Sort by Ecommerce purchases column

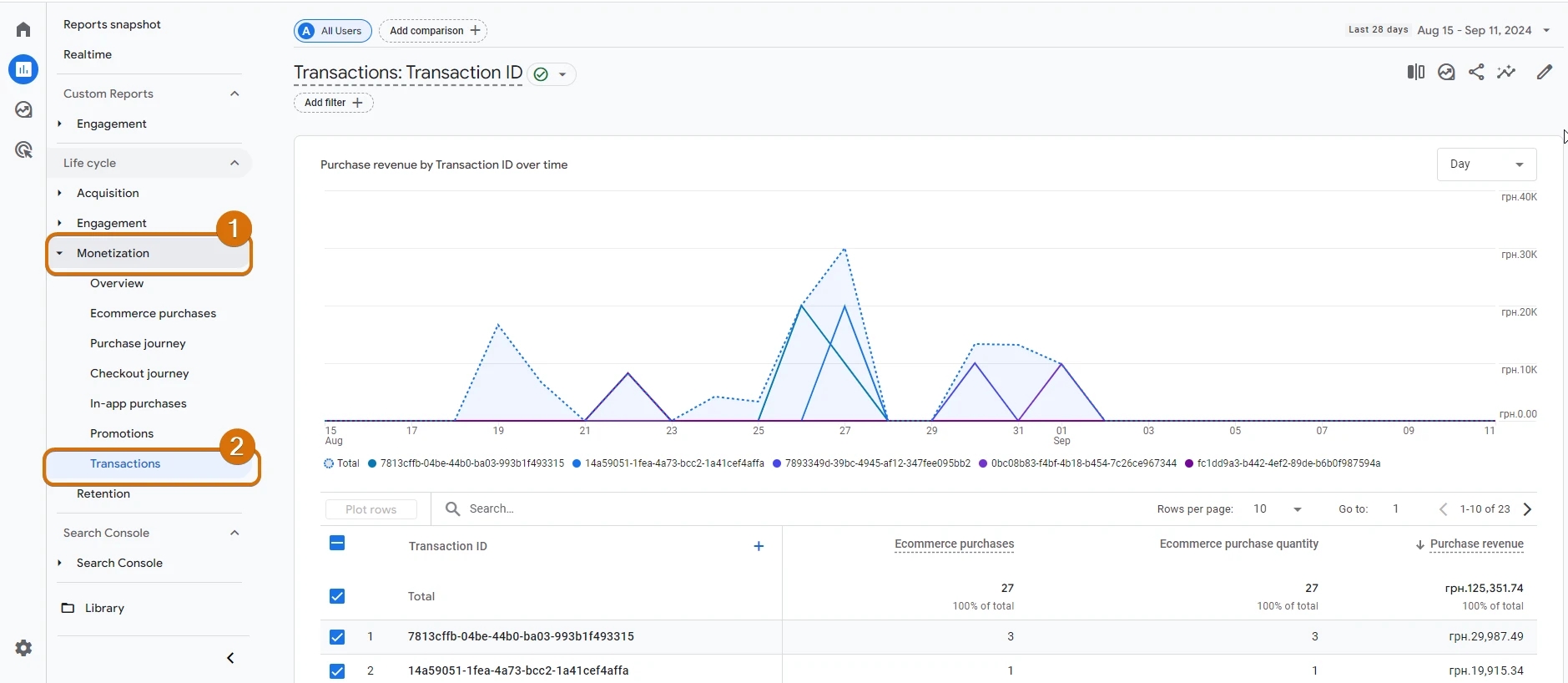pyautogui.click(x=955, y=544)
